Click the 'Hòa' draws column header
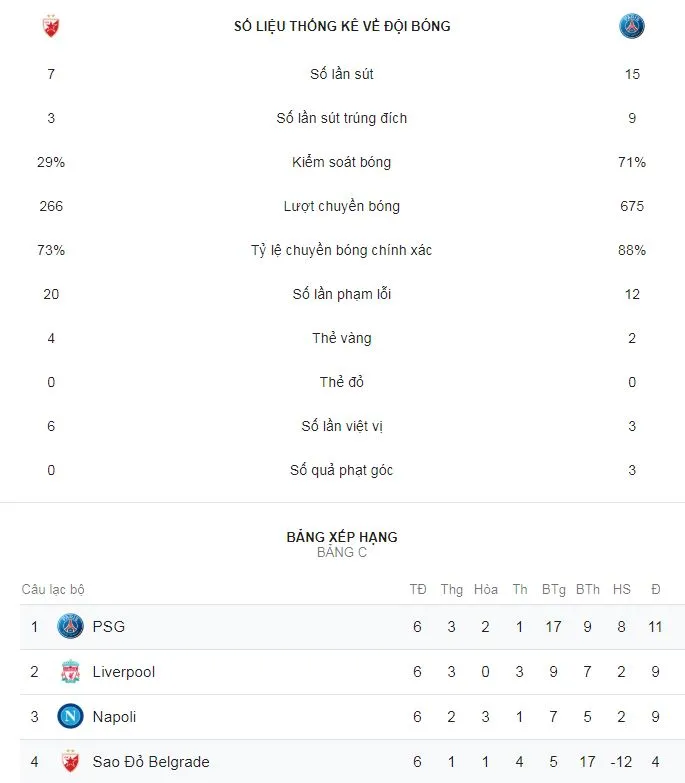 [486, 589]
